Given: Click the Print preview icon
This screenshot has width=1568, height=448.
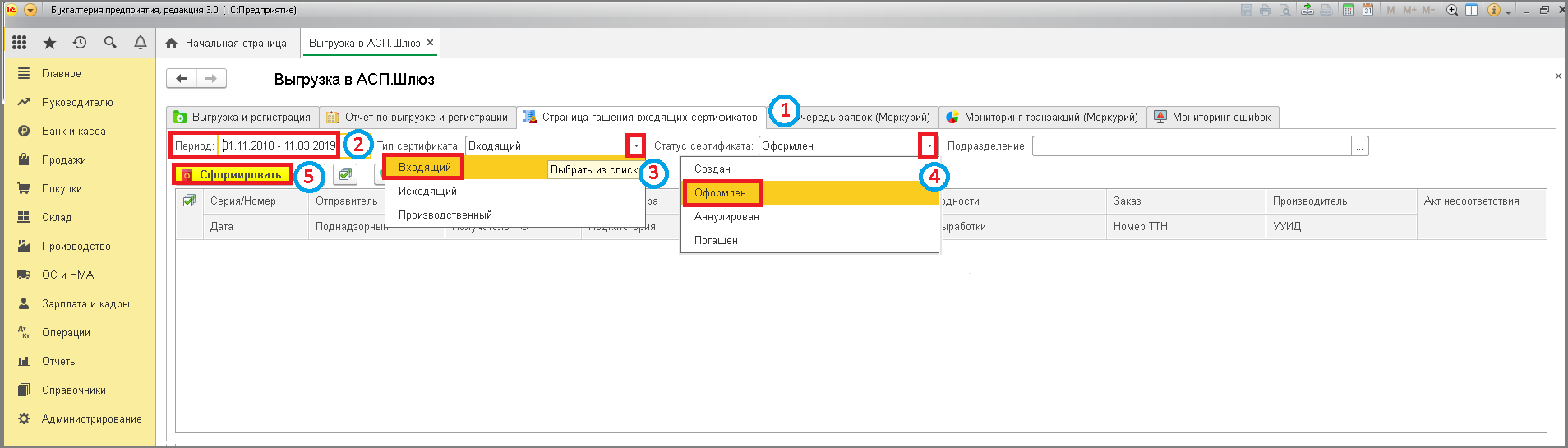Looking at the screenshot, I should click(x=1284, y=10).
